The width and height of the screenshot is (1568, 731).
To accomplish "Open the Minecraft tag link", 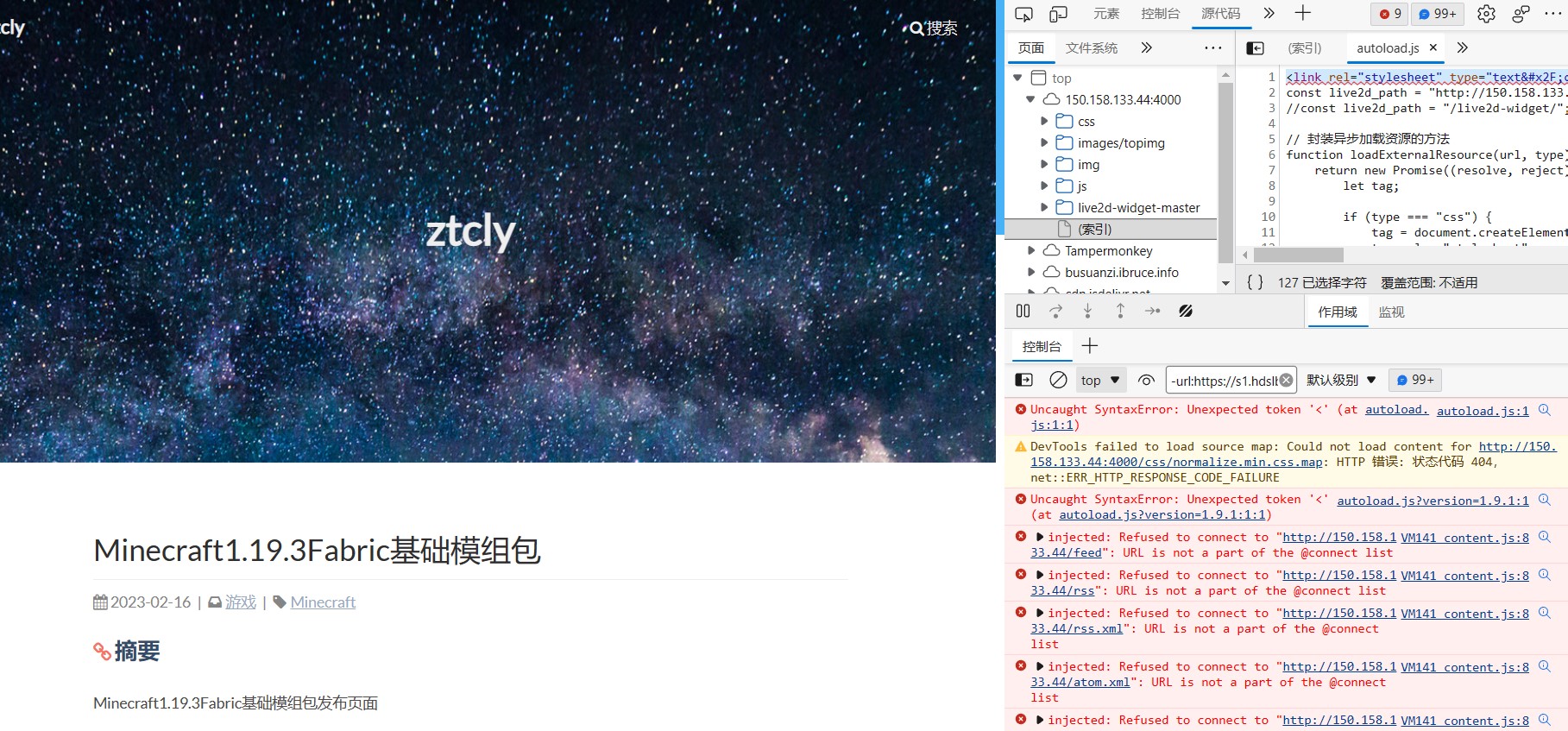I will coord(323,602).
